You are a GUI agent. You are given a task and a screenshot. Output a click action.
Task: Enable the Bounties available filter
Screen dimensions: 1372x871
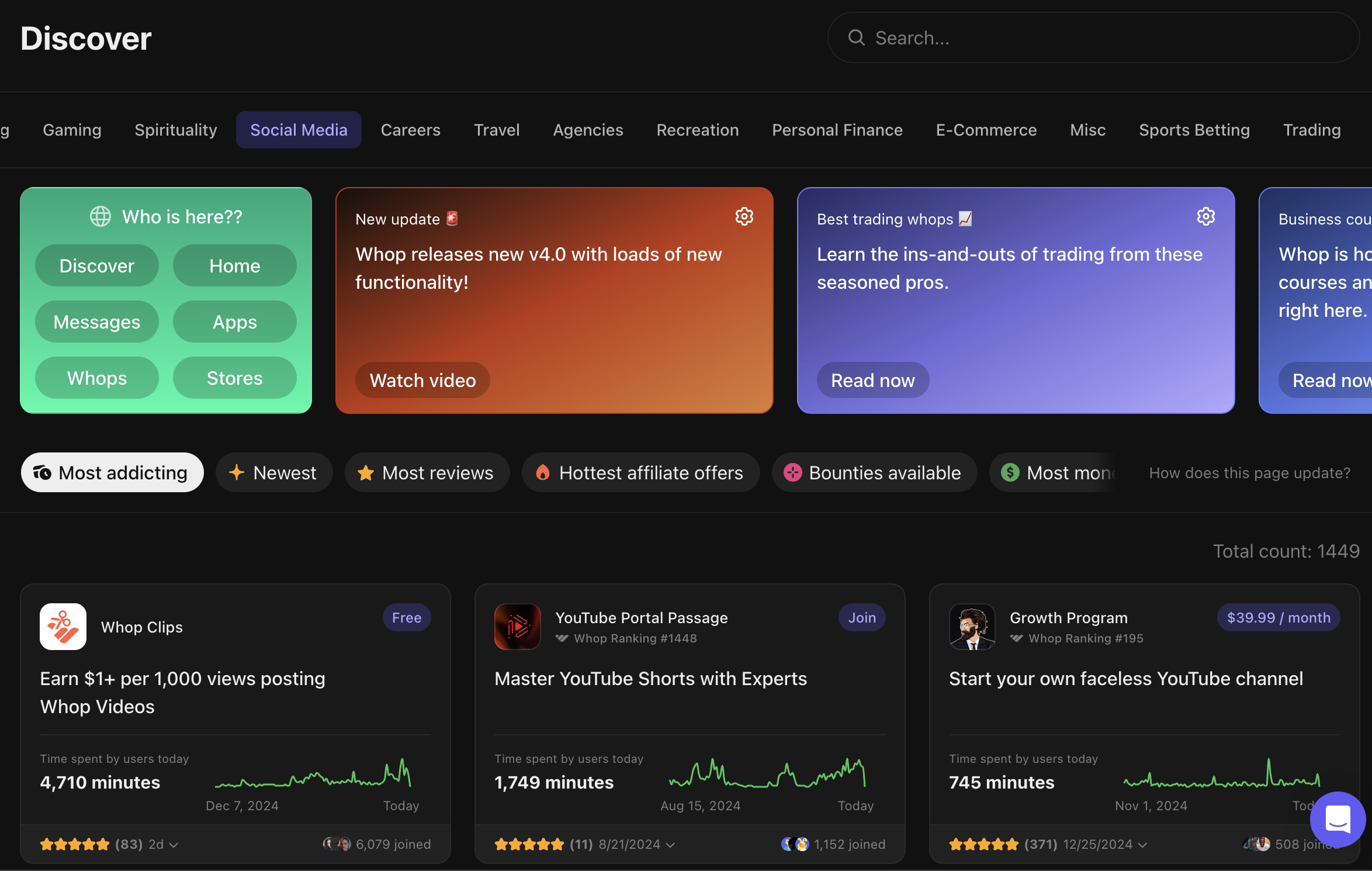click(874, 472)
